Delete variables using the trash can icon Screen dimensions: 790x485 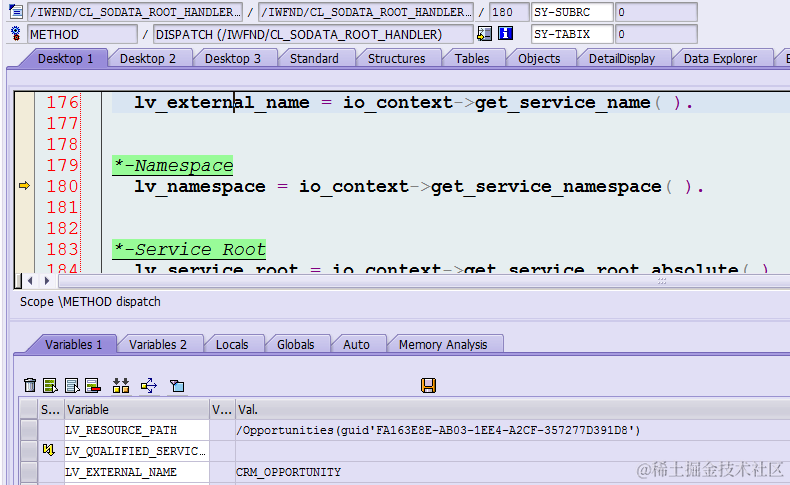(x=30, y=386)
